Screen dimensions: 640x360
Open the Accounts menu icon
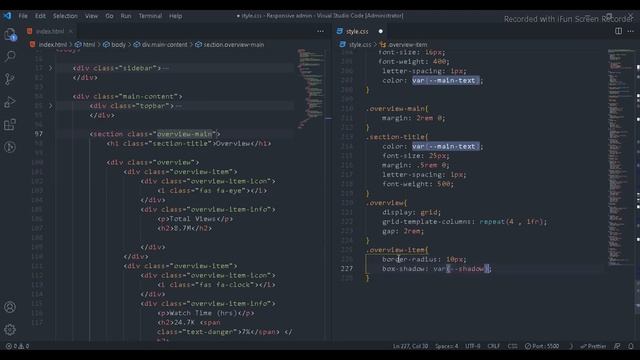[10, 307]
